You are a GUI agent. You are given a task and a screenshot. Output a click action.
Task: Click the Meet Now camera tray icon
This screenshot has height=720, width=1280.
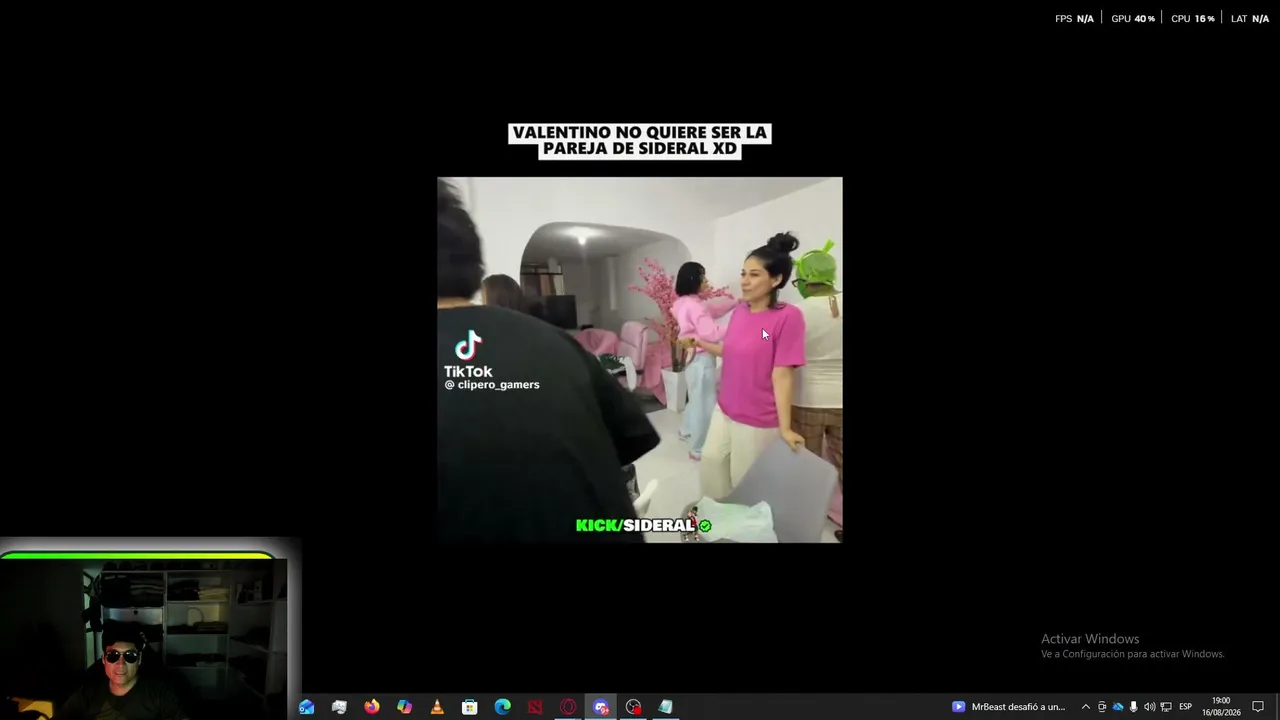(1102, 707)
